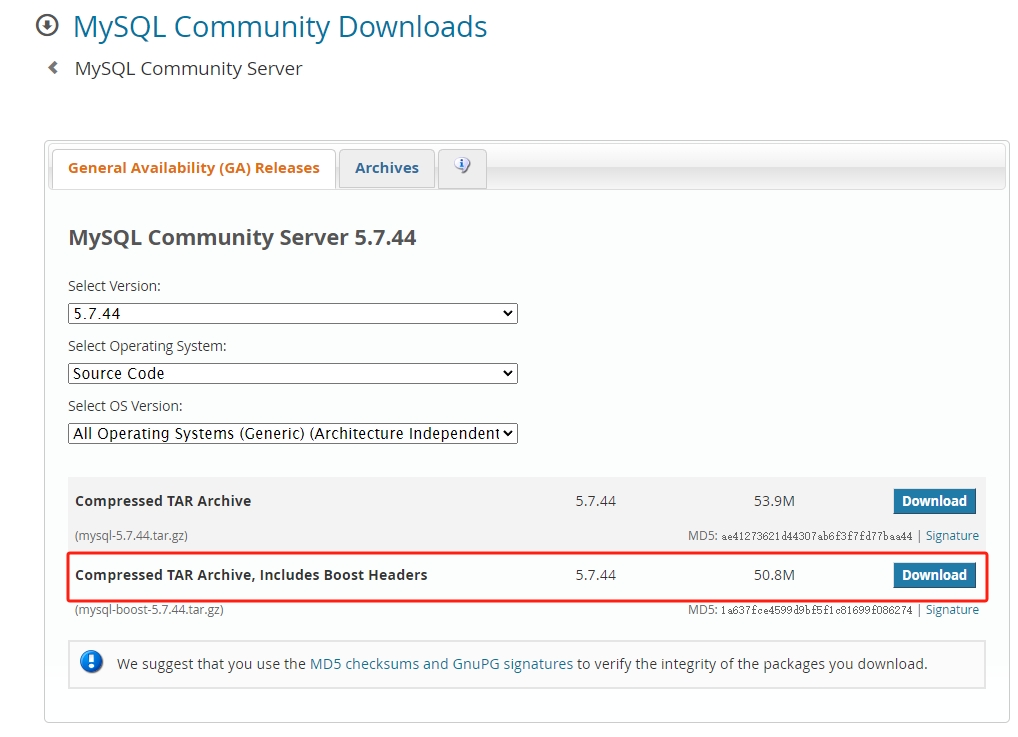This screenshot has width=1018, height=737.
Task: Open the Select Version dropdown showing 5.7.44
Action: coord(293,314)
